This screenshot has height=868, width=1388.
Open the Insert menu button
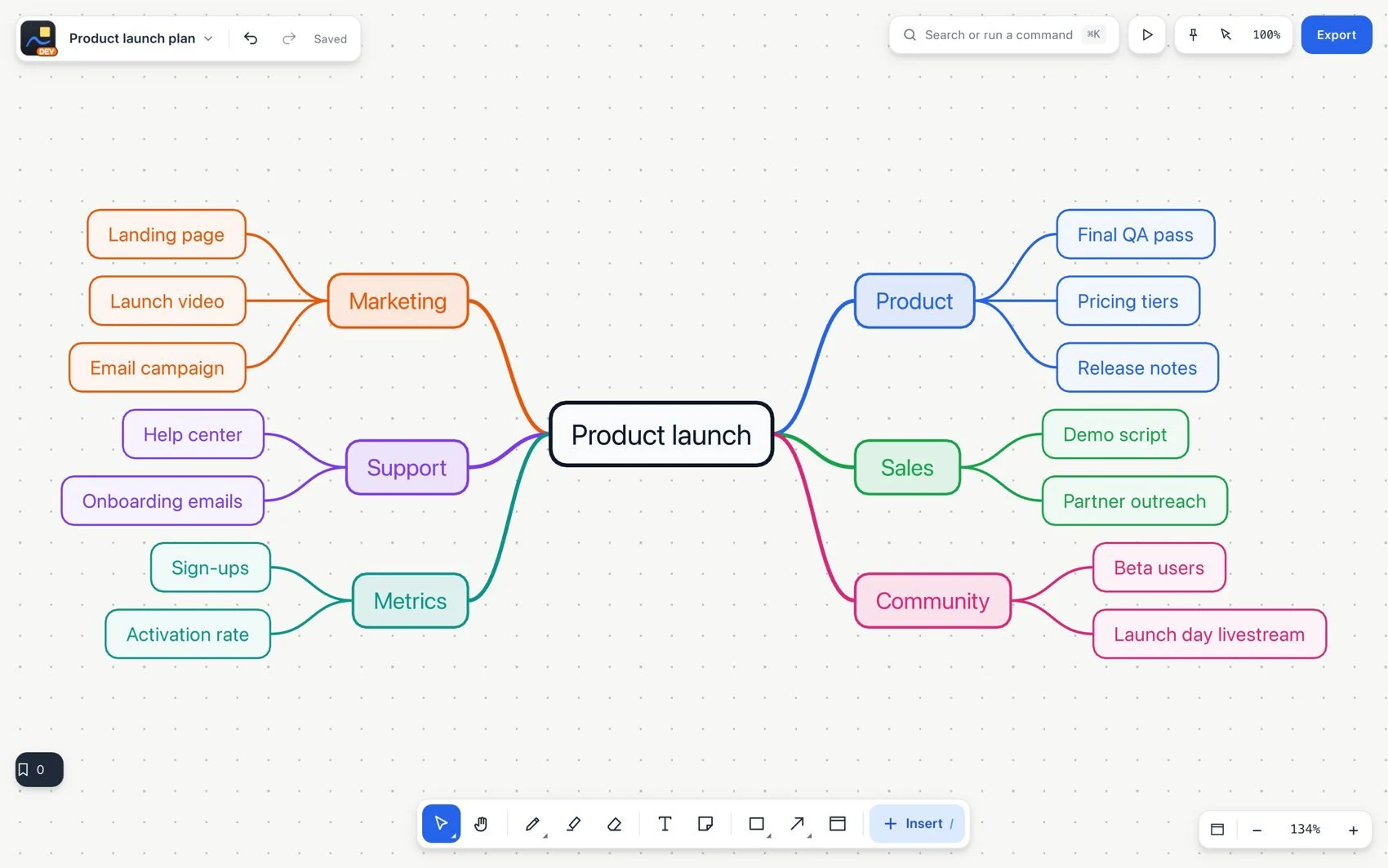pos(917,823)
